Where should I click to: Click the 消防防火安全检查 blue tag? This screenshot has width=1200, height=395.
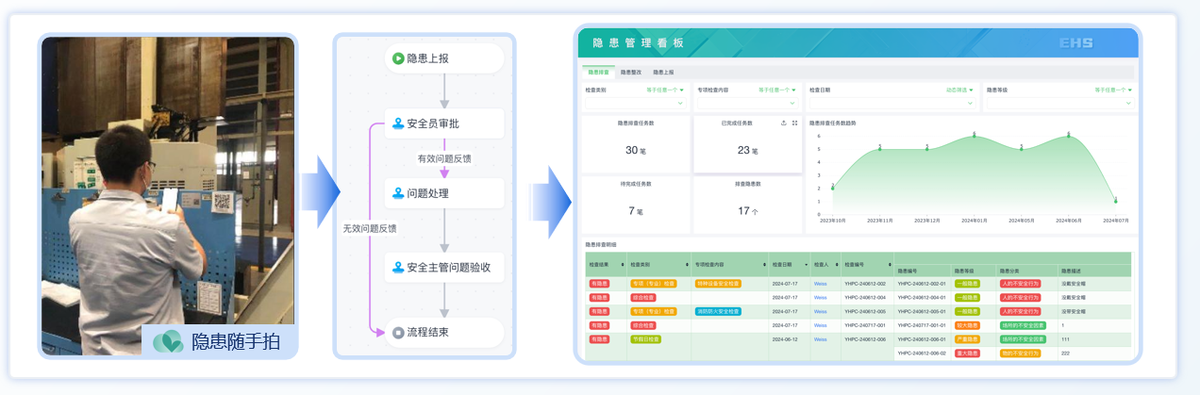tap(718, 311)
